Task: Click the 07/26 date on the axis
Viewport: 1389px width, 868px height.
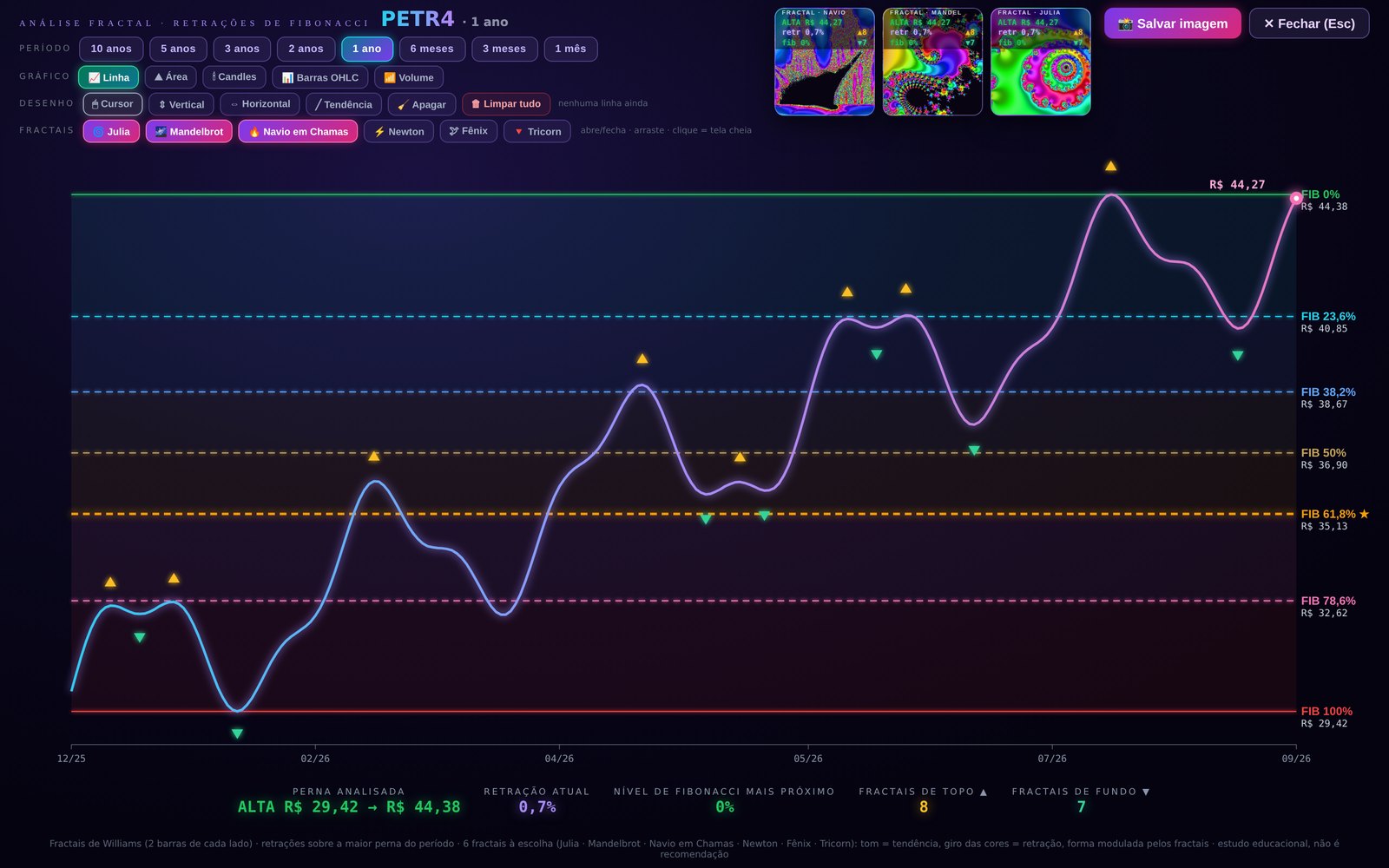Action: (1052, 759)
